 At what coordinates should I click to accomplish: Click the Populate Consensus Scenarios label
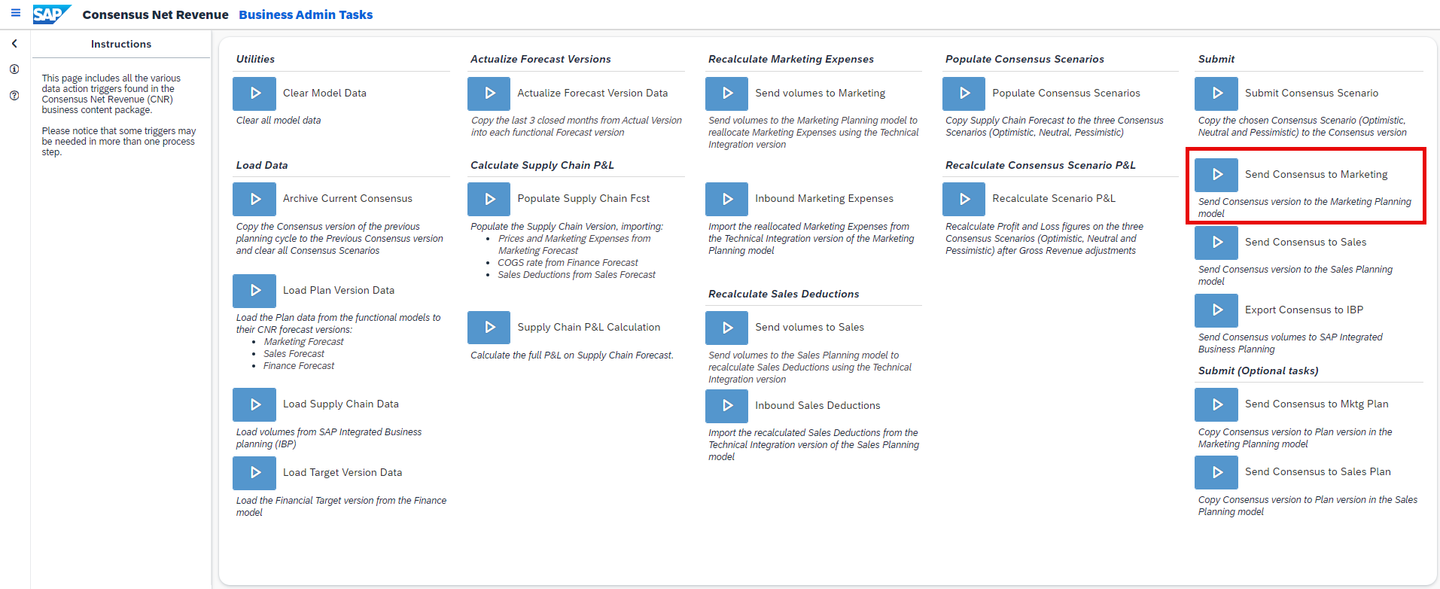click(x=1066, y=93)
